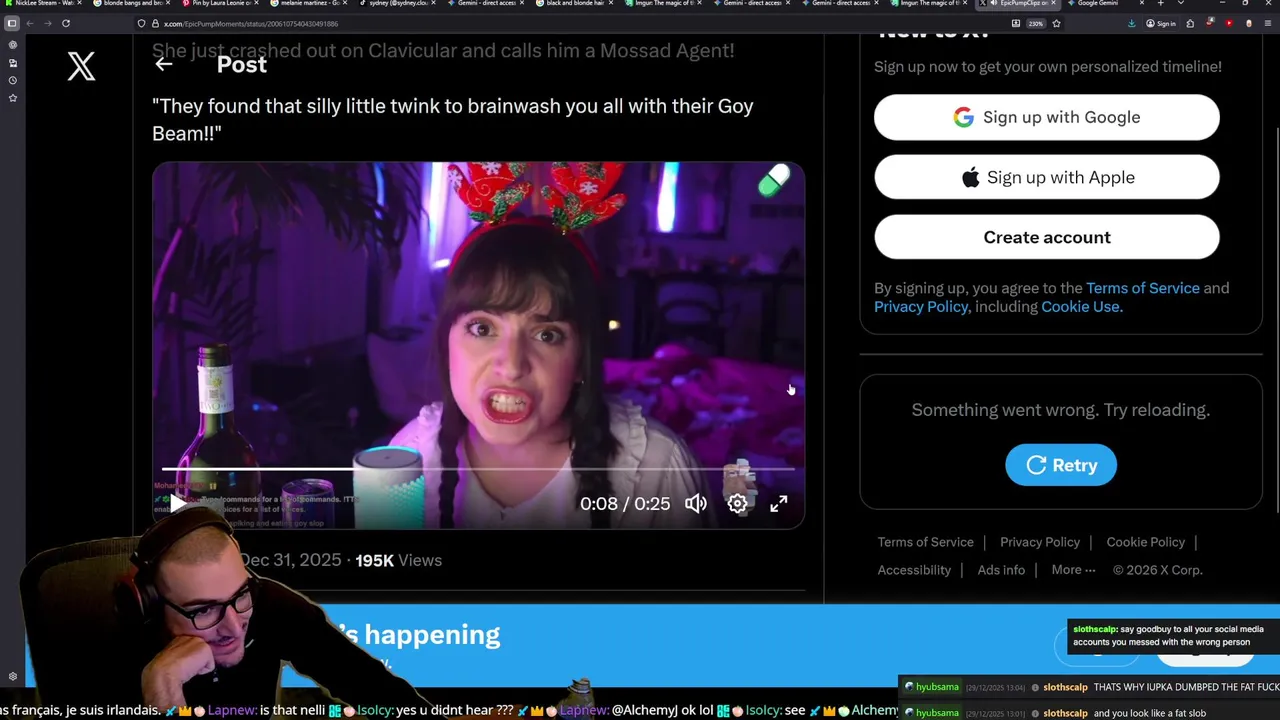Open the padlock site info icon

pos(154,23)
